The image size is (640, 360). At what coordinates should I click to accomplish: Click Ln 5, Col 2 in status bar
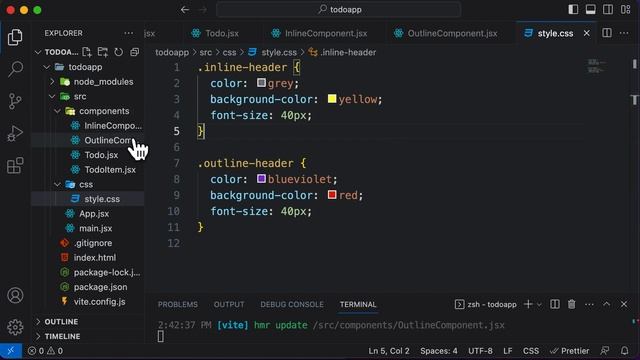[x=389, y=351]
